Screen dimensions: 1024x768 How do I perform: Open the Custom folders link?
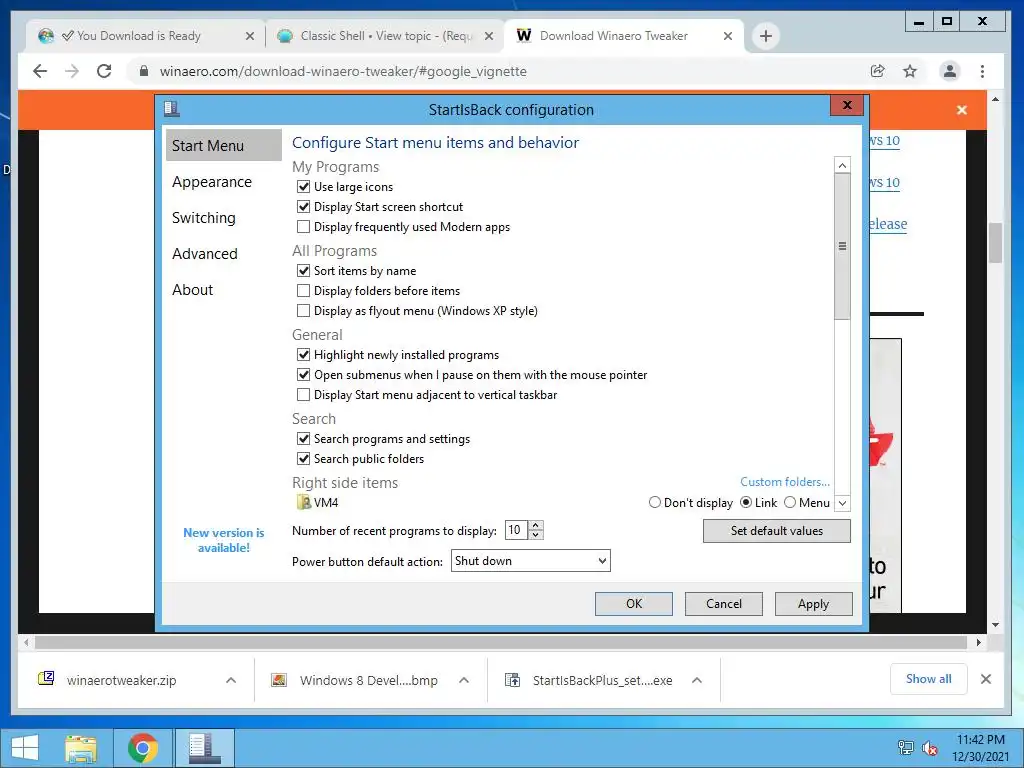point(785,481)
